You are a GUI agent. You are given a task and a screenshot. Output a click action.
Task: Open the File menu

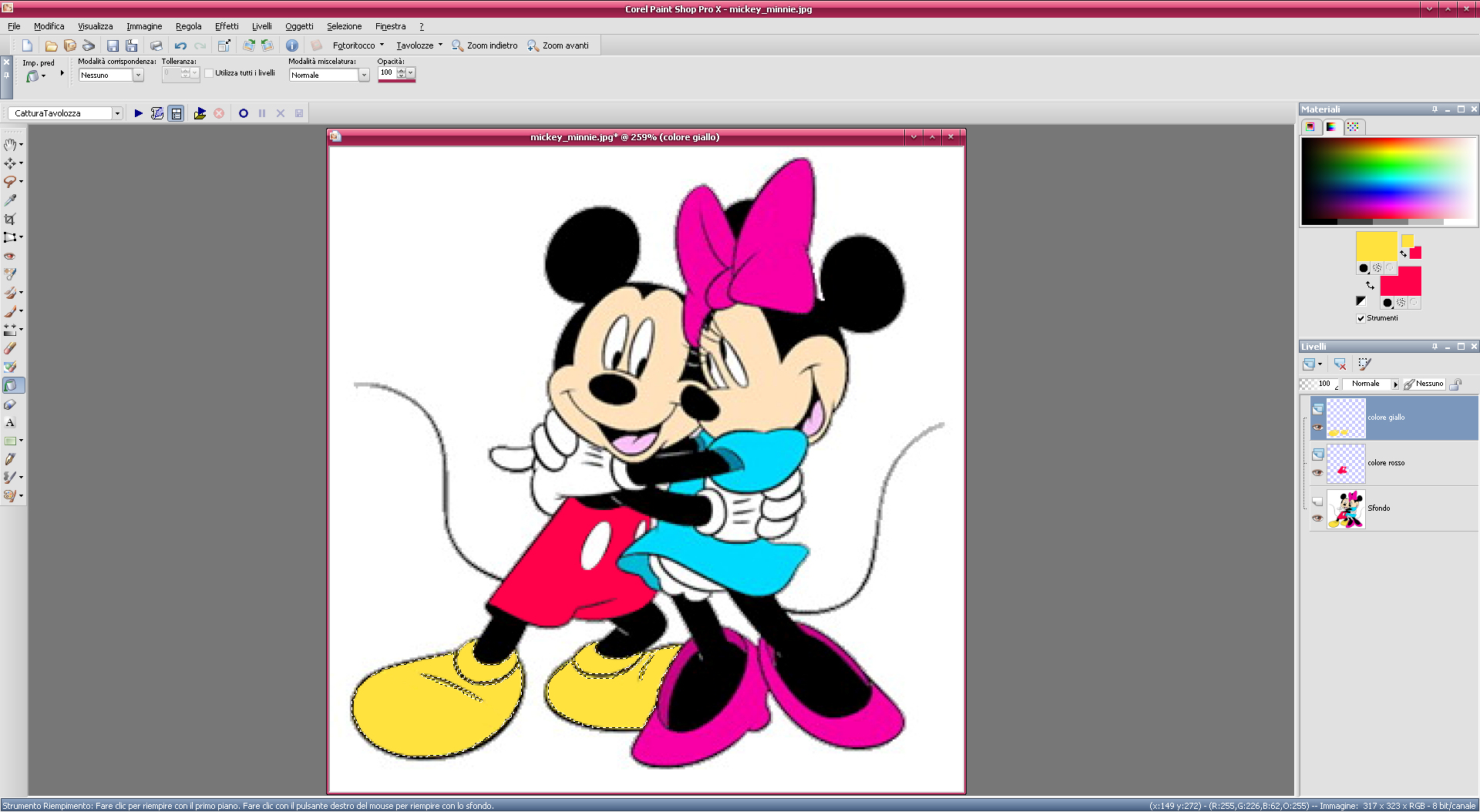14,26
